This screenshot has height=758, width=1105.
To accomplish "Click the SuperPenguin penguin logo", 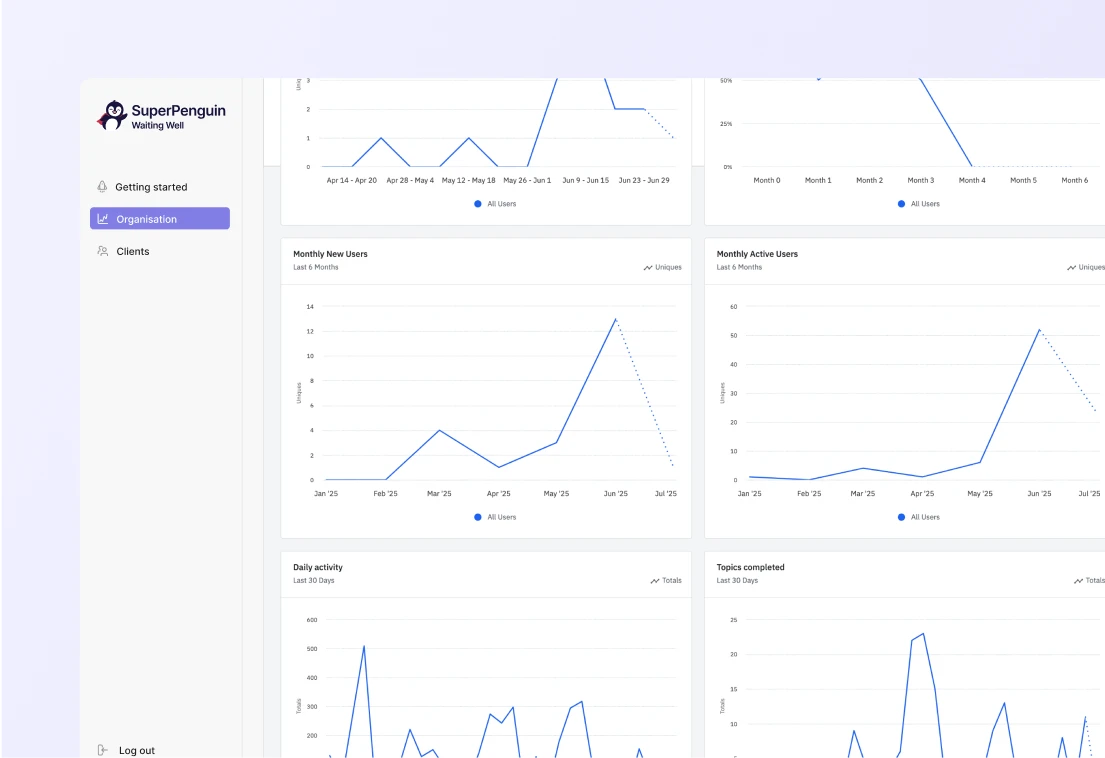I will pyautogui.click(x=112, y=116).
